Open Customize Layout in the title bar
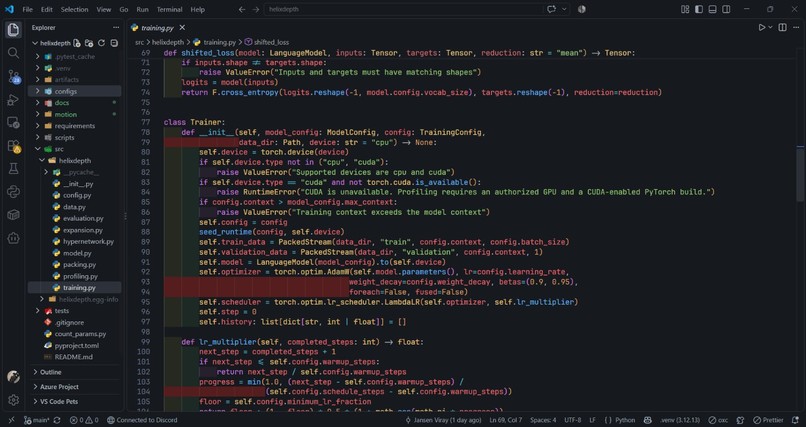This screenshot has height=427, width=806. (x=685, y=9)
